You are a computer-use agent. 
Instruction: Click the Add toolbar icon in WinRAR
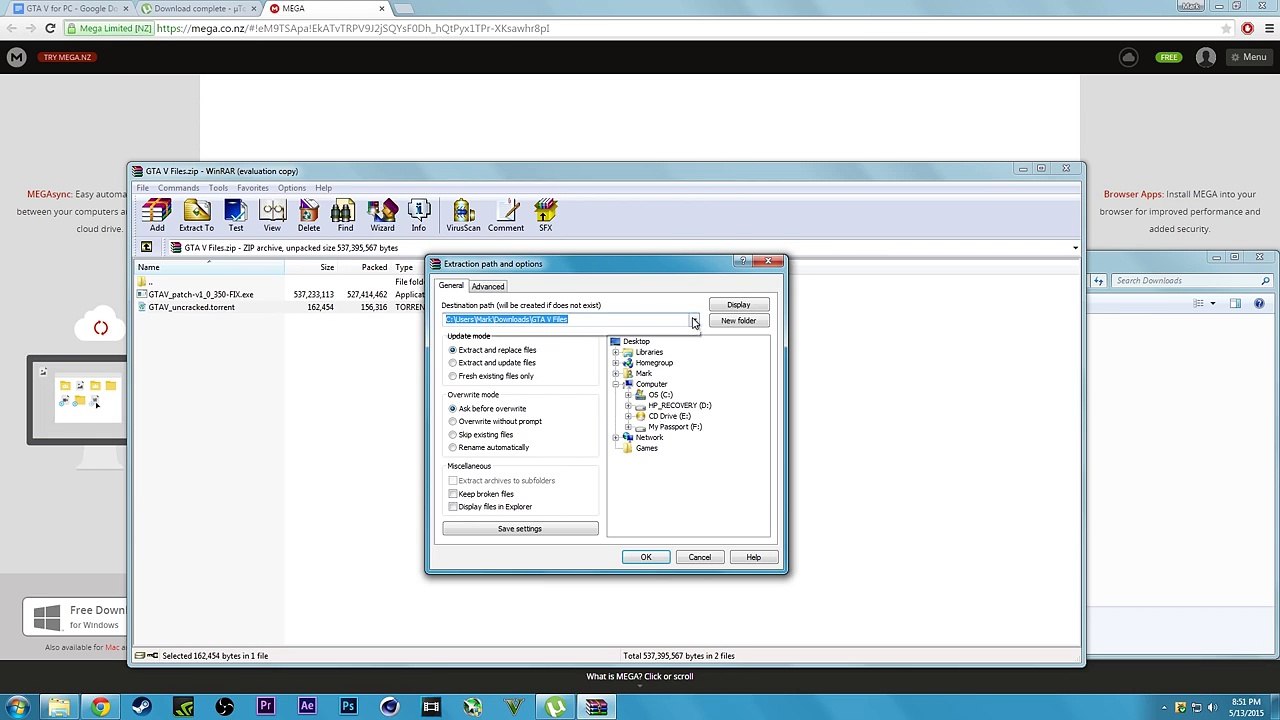point(157,215)
